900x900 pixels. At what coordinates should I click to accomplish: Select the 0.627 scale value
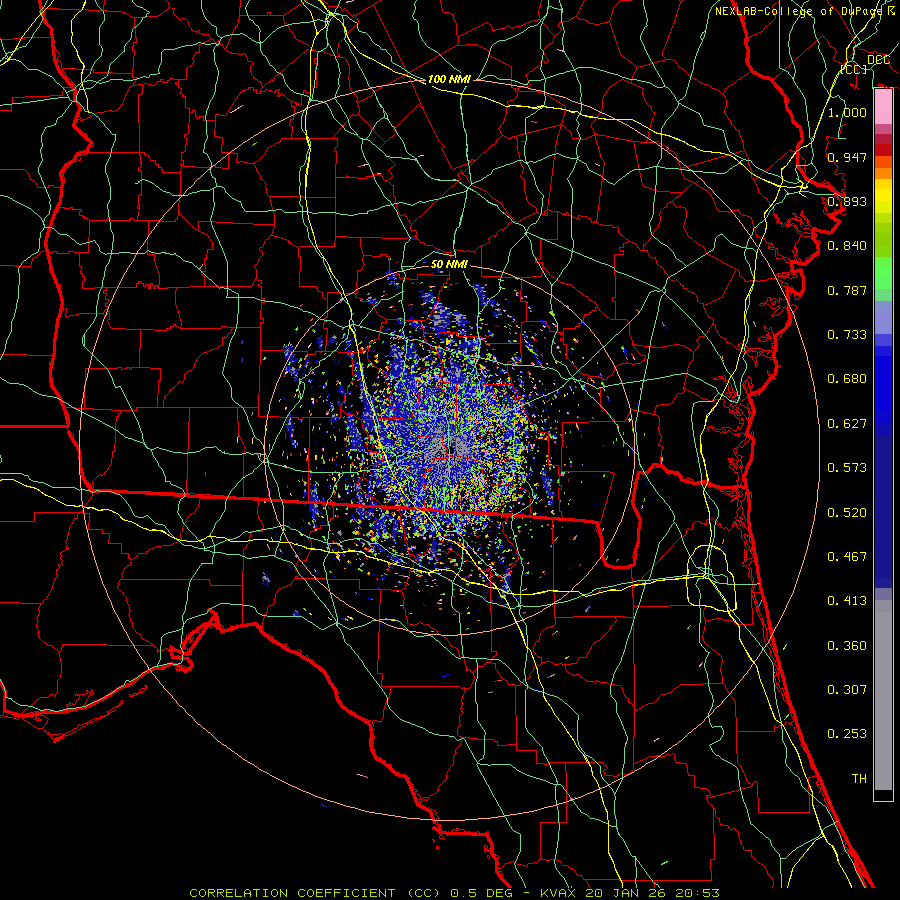click(847, 424)
